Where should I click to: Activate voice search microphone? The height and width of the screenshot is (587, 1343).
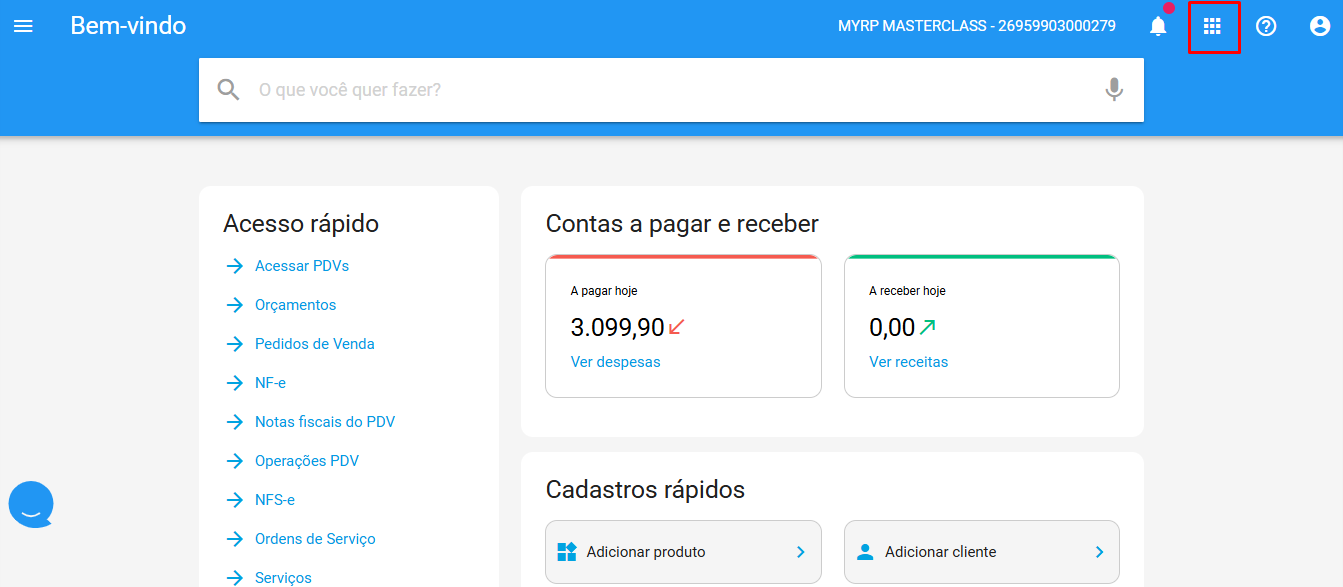(1114, 90)
